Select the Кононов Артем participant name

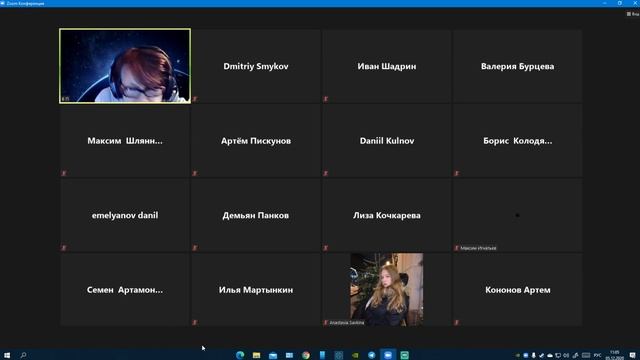(518, 290)
